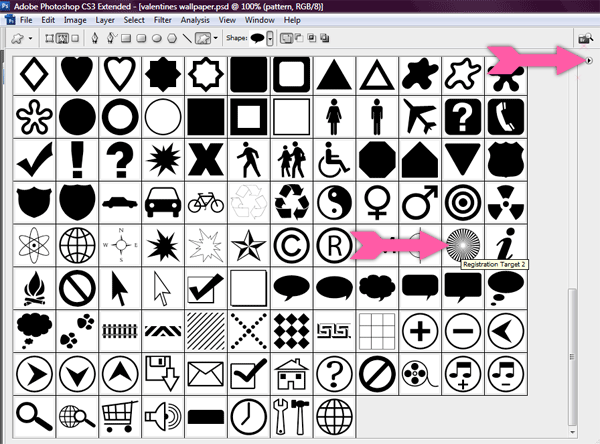This screenshot has height=444, width=600.
Task: Open the Edit menu
Action: pyautogui.click(x=48, y=20)
